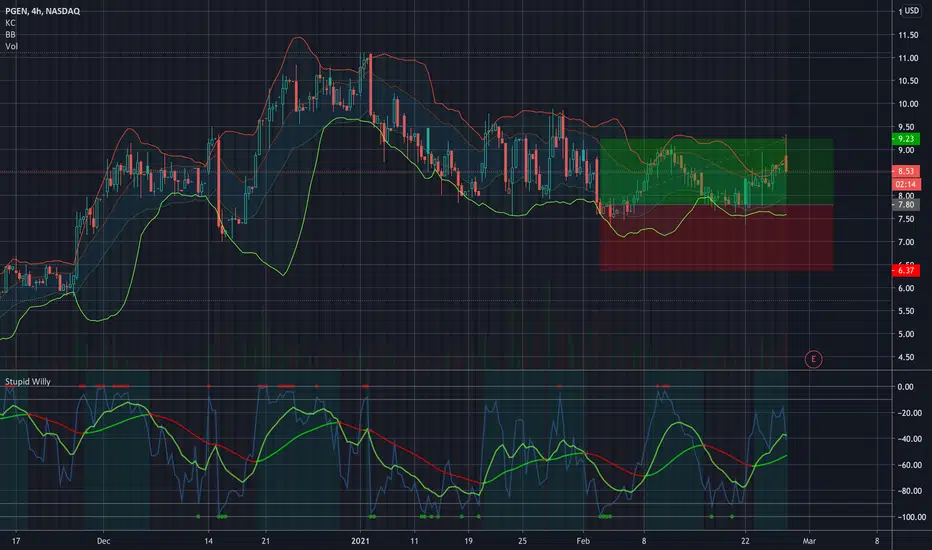Viewport: 932px width, 550px height.
Task: Open the USD currency selector
Action: [911, 11]
